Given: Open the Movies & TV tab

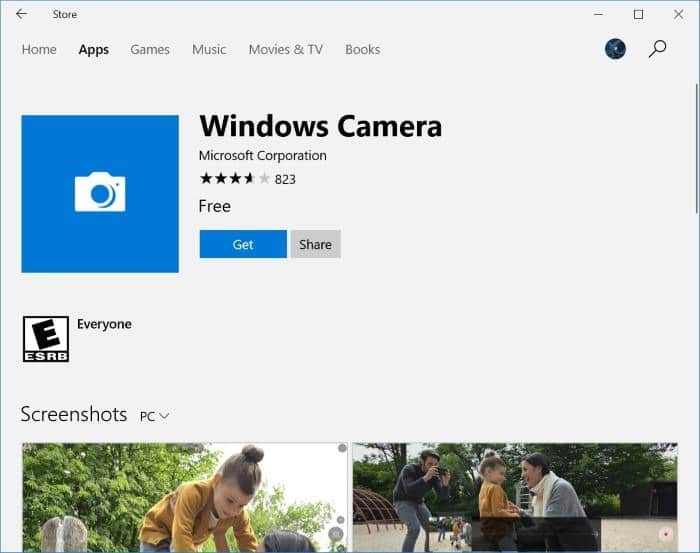Looking at the screenshot, I should tap(286, 50).
